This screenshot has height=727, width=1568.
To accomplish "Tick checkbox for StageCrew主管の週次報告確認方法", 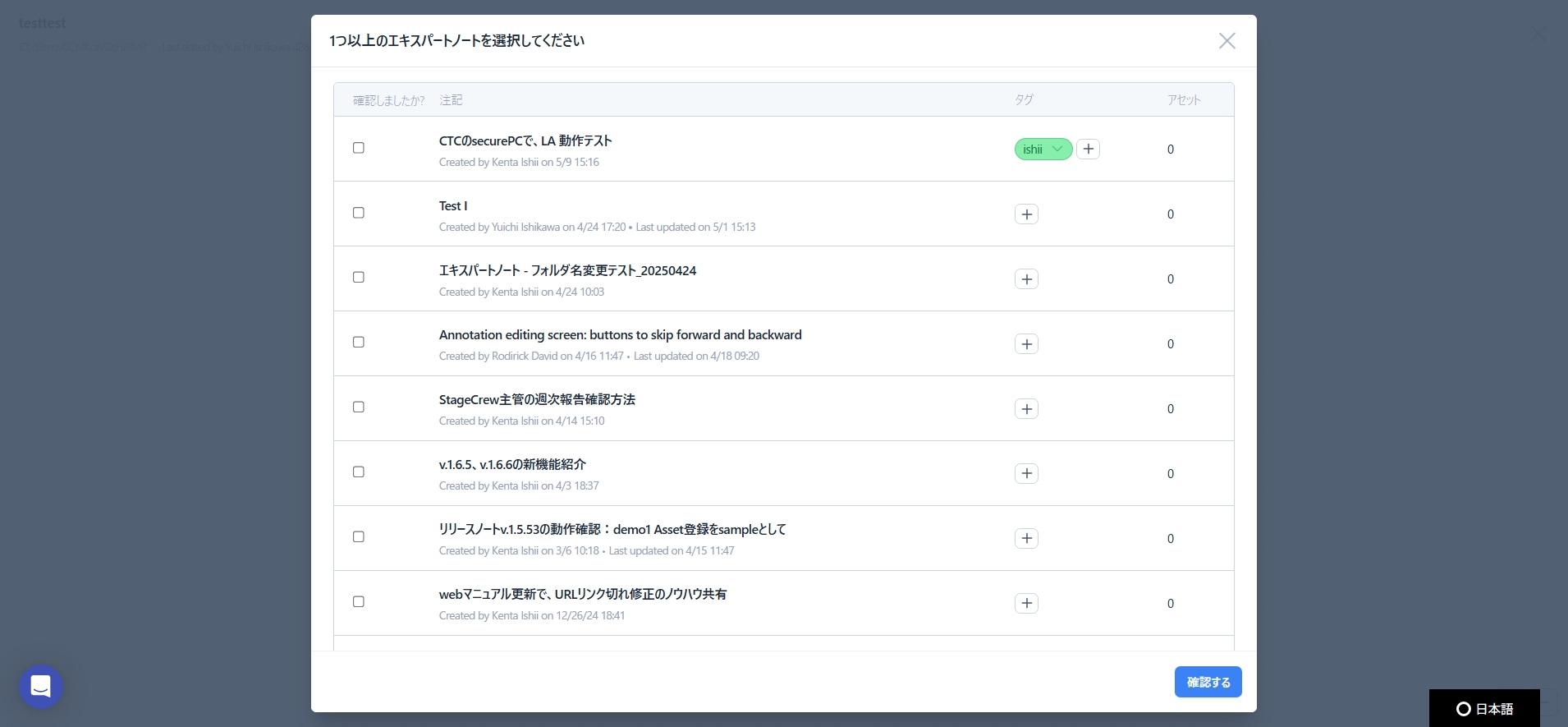I will pyautogui.click(x=359, y=407).
